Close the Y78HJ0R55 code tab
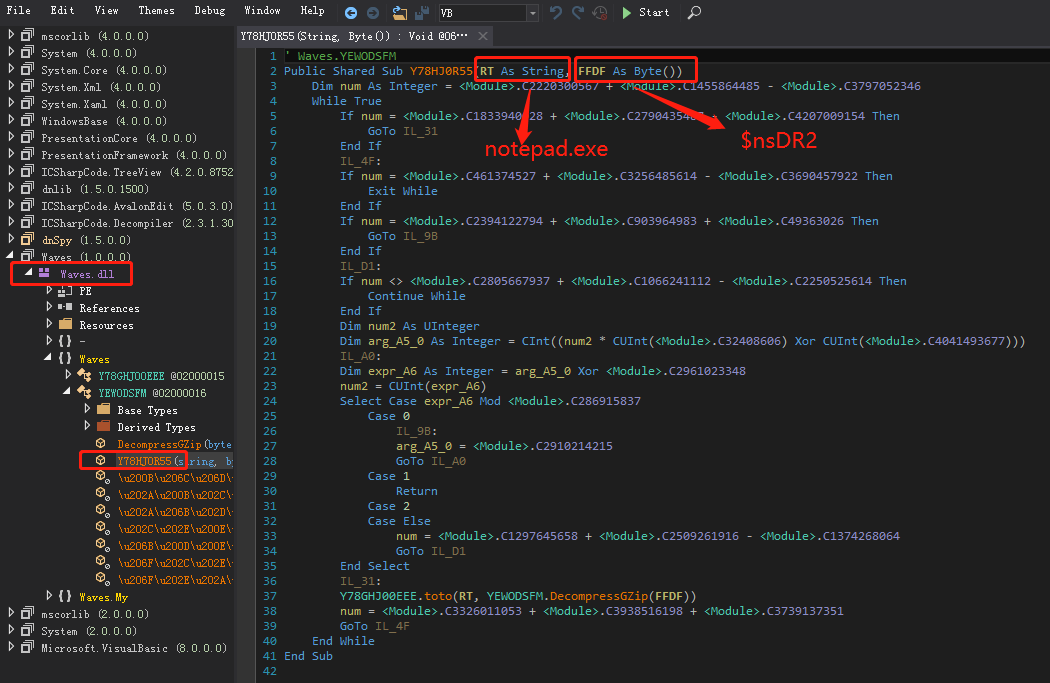This screenshot has height=683, width=1050. tap(483, 35)
